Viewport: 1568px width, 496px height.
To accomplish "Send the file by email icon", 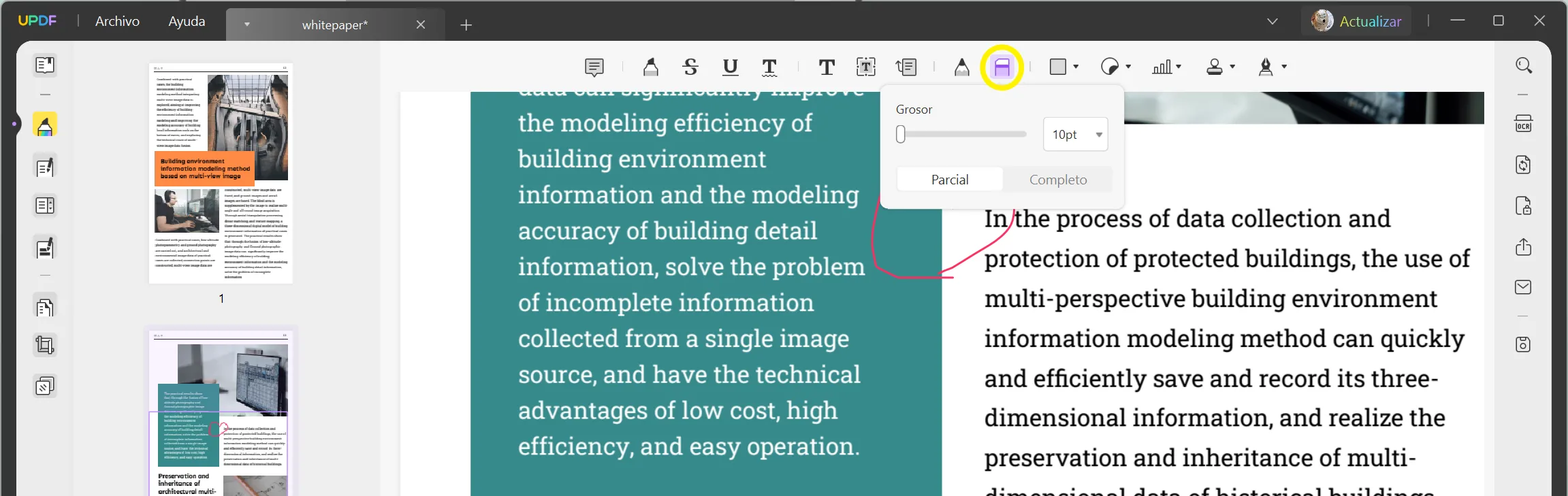I will coord(1524,287).
